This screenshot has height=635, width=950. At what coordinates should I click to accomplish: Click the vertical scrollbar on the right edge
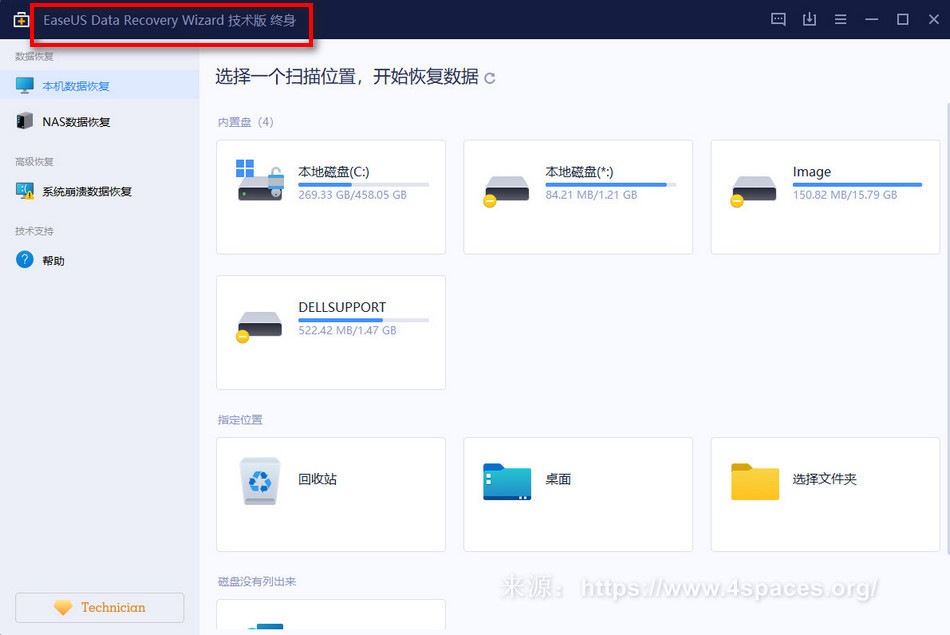pyautogui.click(x=946, y=300)
